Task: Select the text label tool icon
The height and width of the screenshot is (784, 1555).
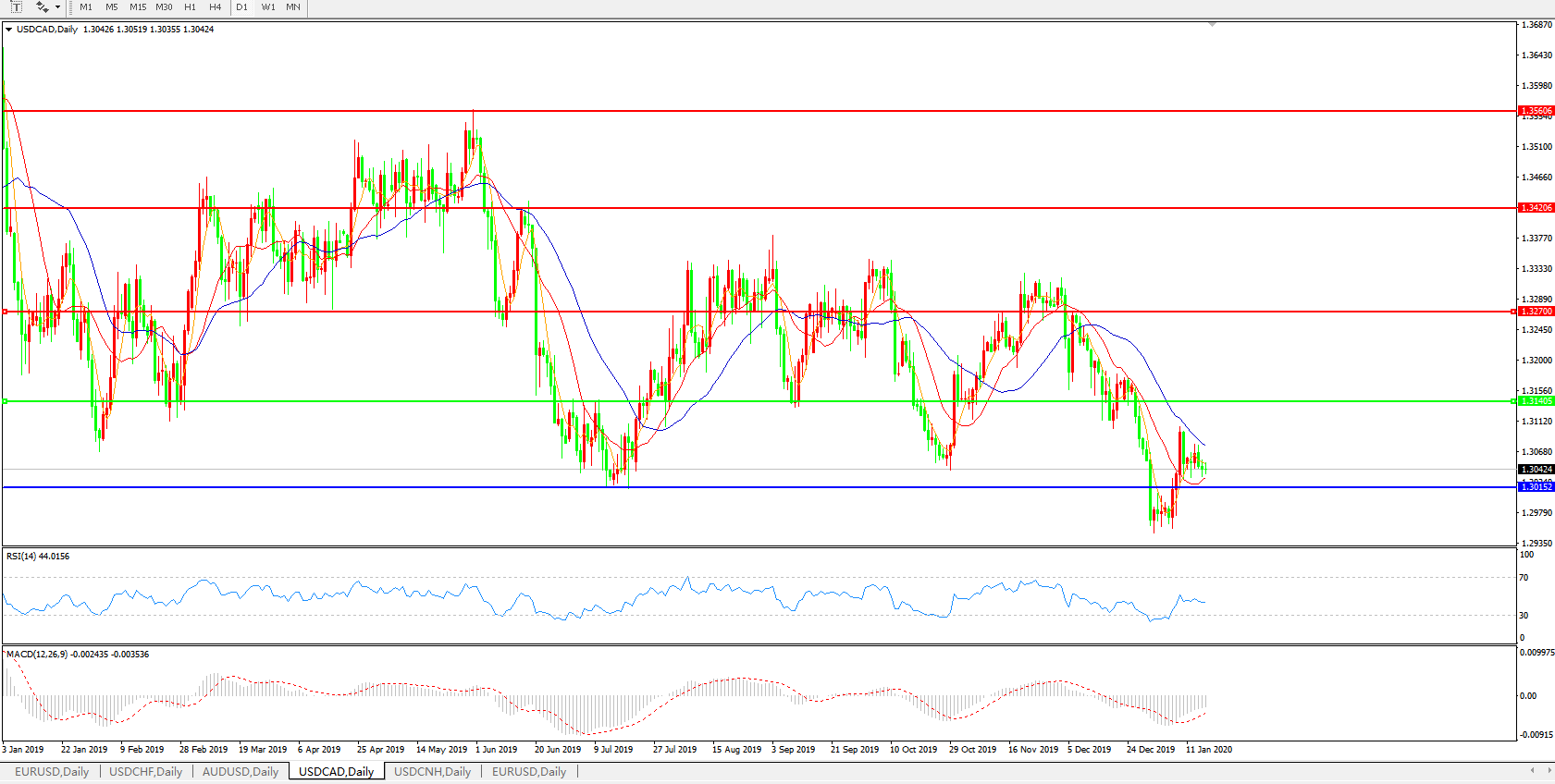Action: point(16,7)
